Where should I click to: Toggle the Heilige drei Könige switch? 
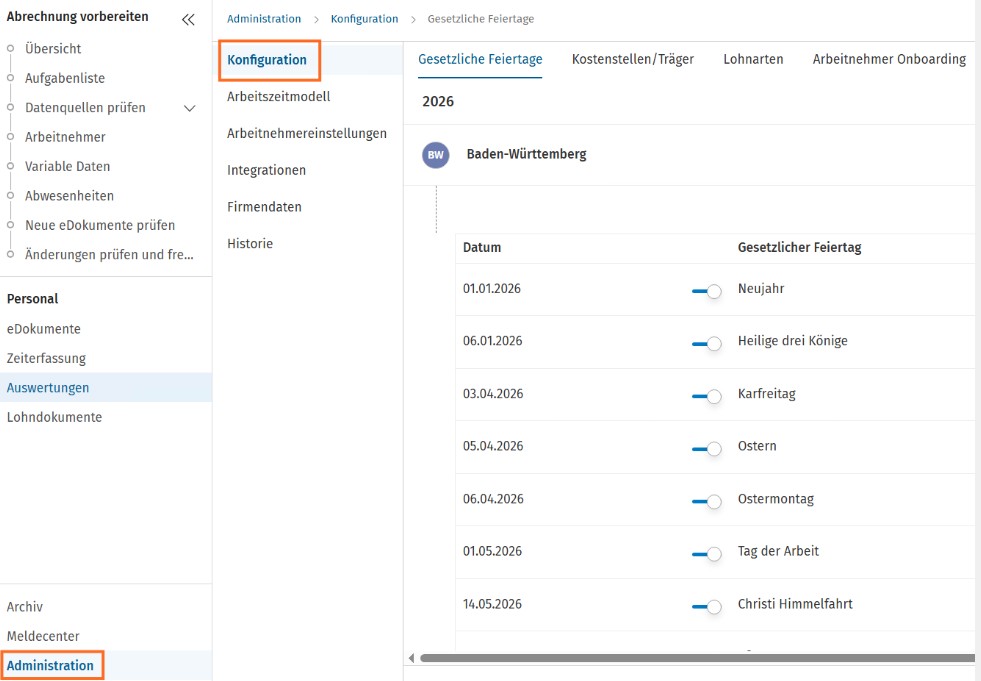[706, 344]
